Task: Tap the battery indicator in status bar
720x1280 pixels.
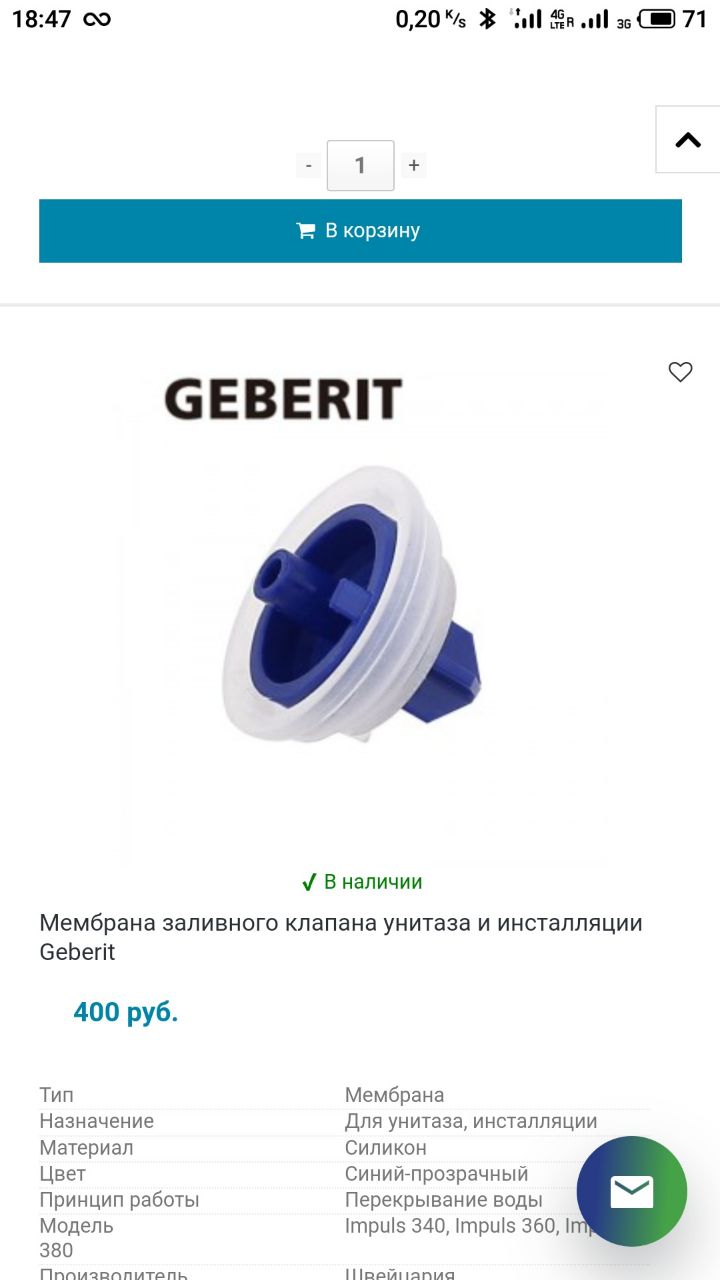Action: (657, 19)
